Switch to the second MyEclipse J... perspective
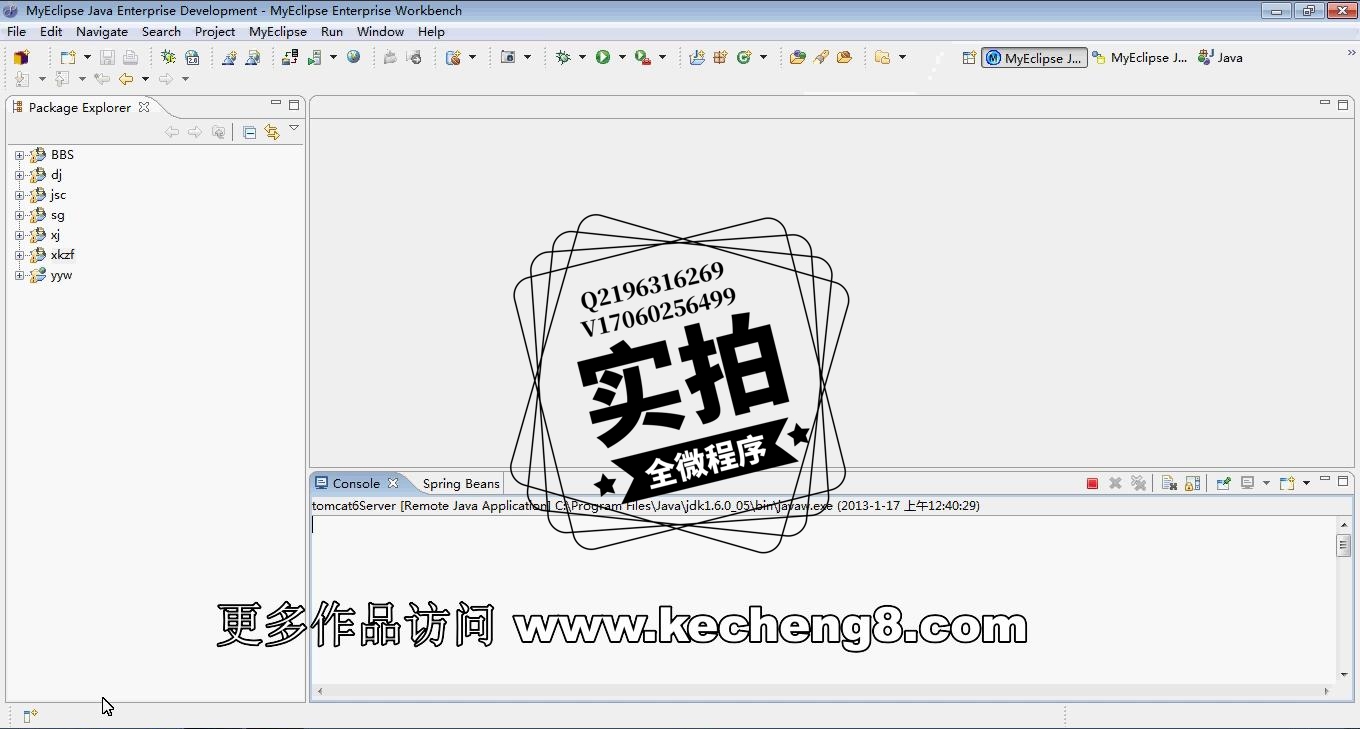The height and width of the screenshot is (729, 1360). [x=1139, y=58]
